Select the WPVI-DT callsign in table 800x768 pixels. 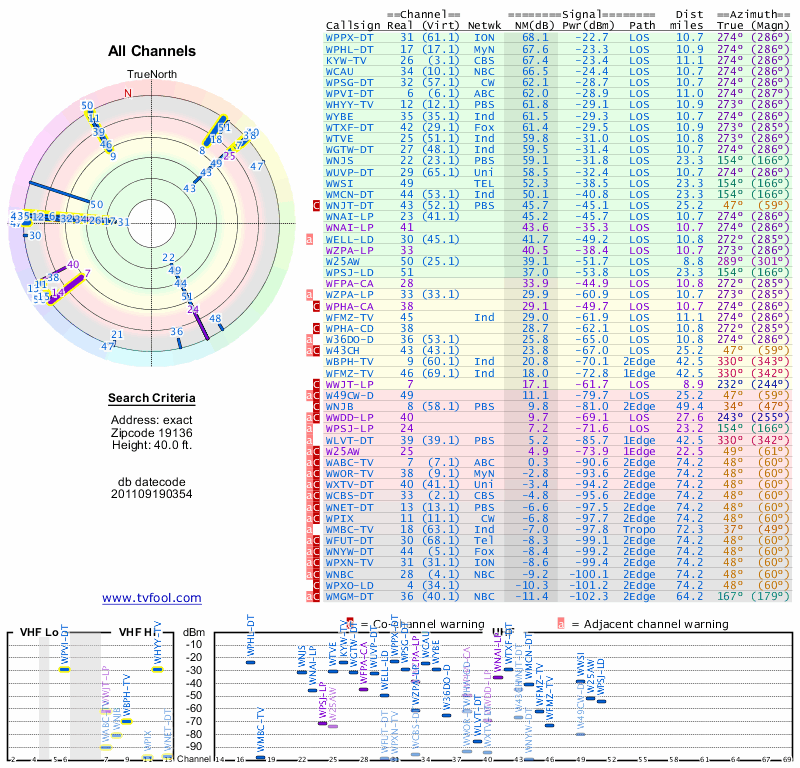coord(349,93)
